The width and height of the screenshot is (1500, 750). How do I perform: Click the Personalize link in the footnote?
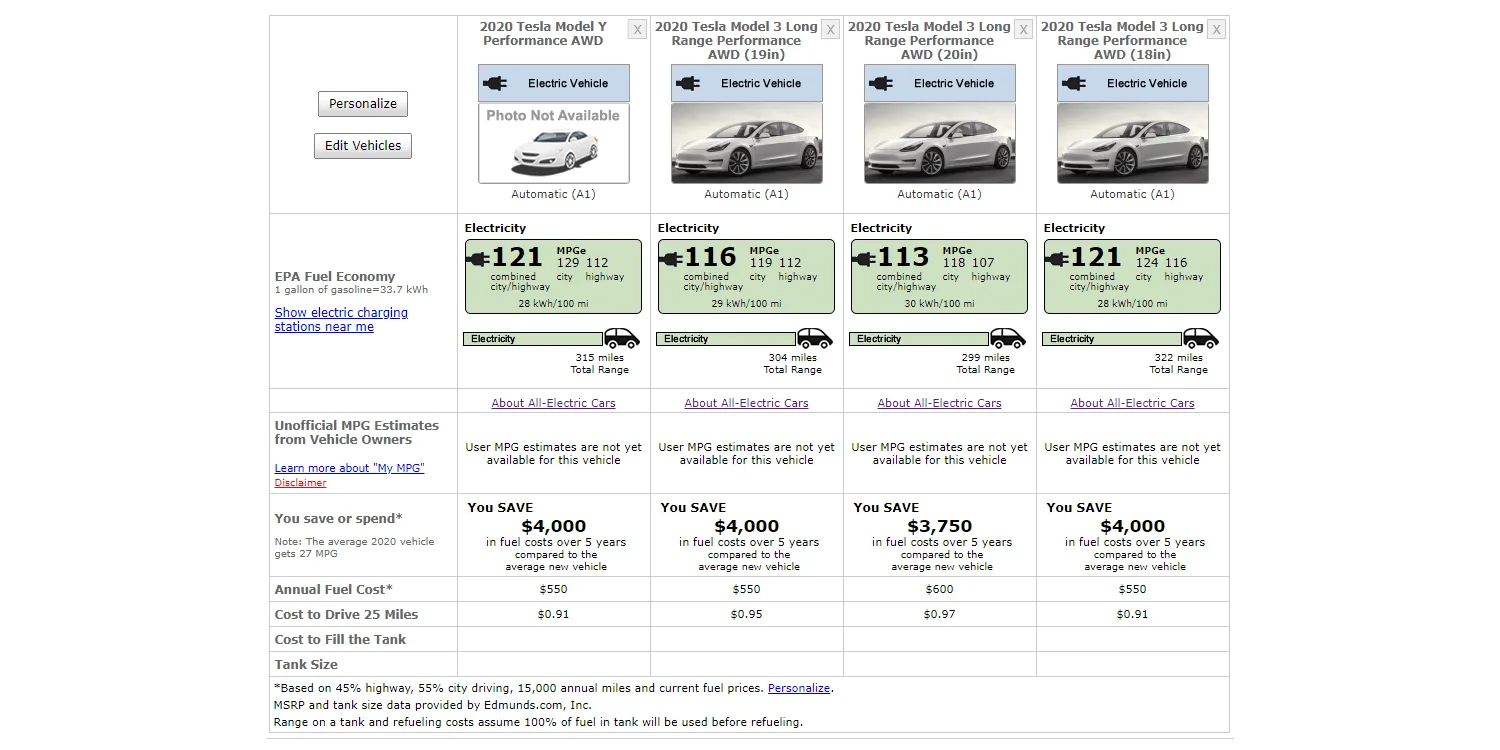point(798,688)
